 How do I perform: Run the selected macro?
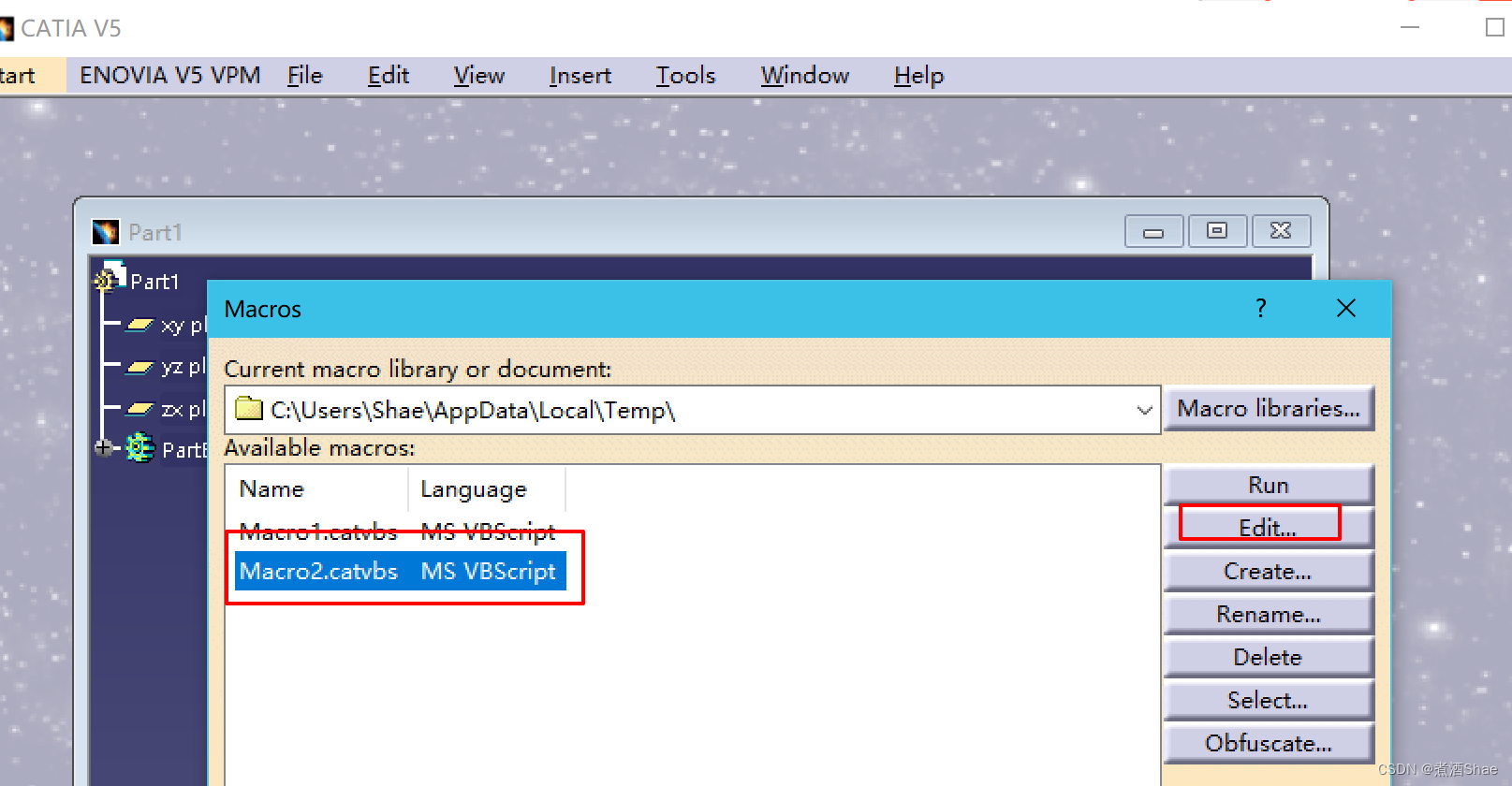[x=1269, y=485]
